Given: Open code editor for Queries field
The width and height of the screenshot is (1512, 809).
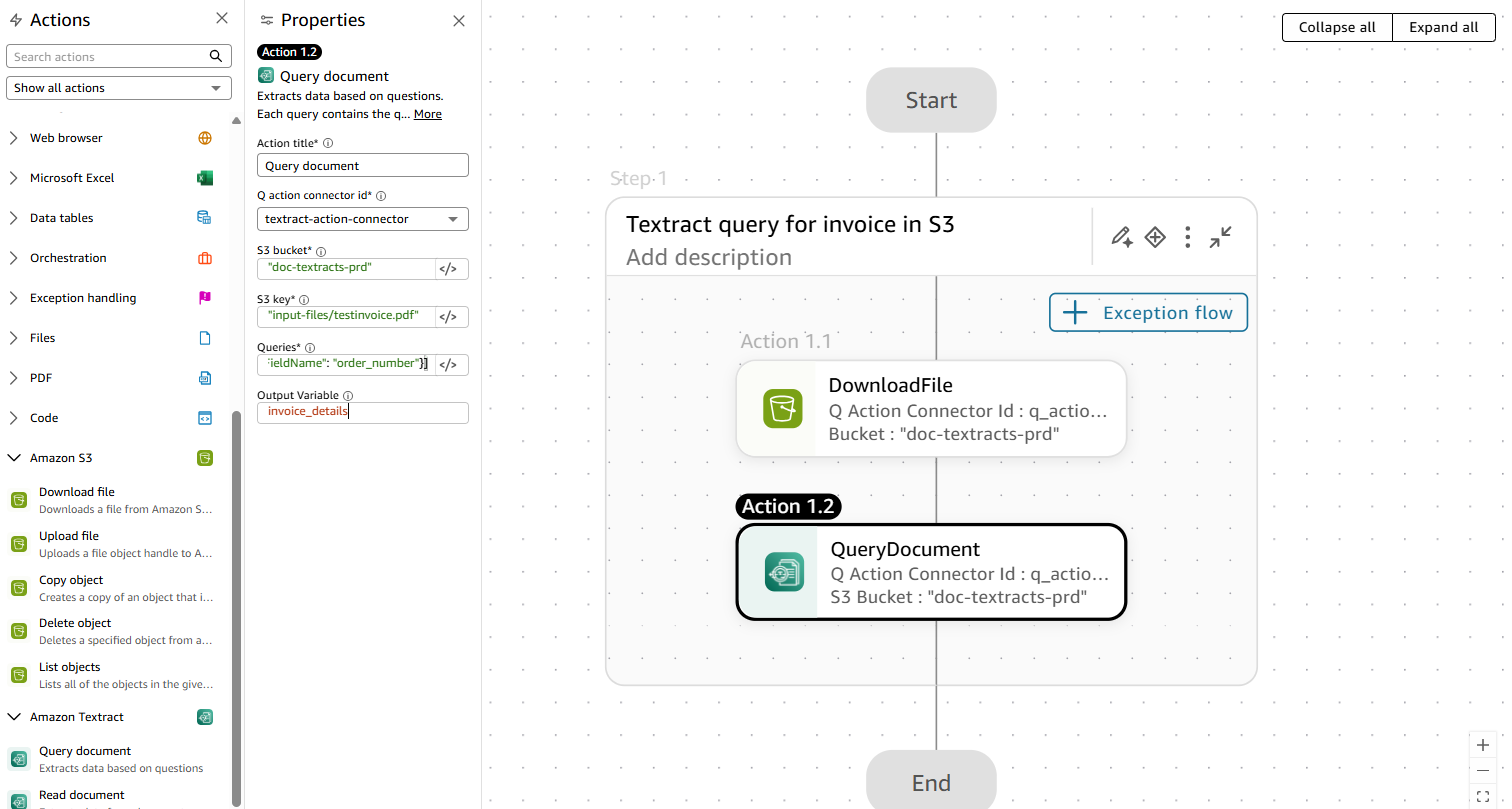Looking at the screenshot, I should [x=448, y=365].
